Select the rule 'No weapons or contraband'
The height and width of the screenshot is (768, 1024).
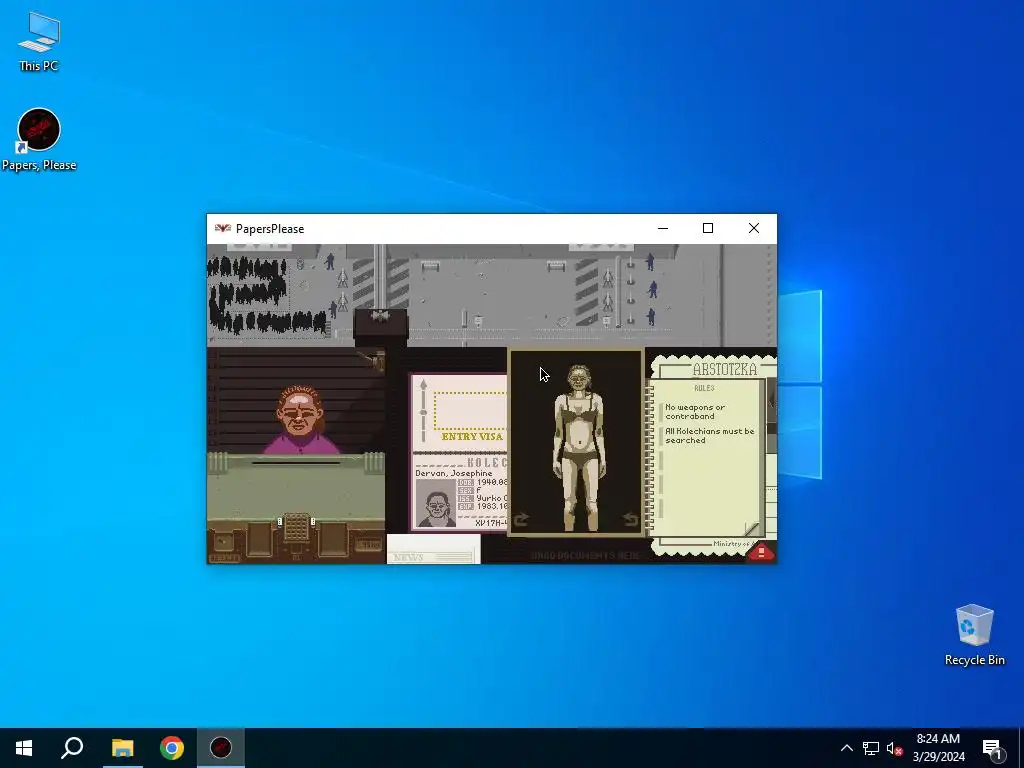pos(695,411)
